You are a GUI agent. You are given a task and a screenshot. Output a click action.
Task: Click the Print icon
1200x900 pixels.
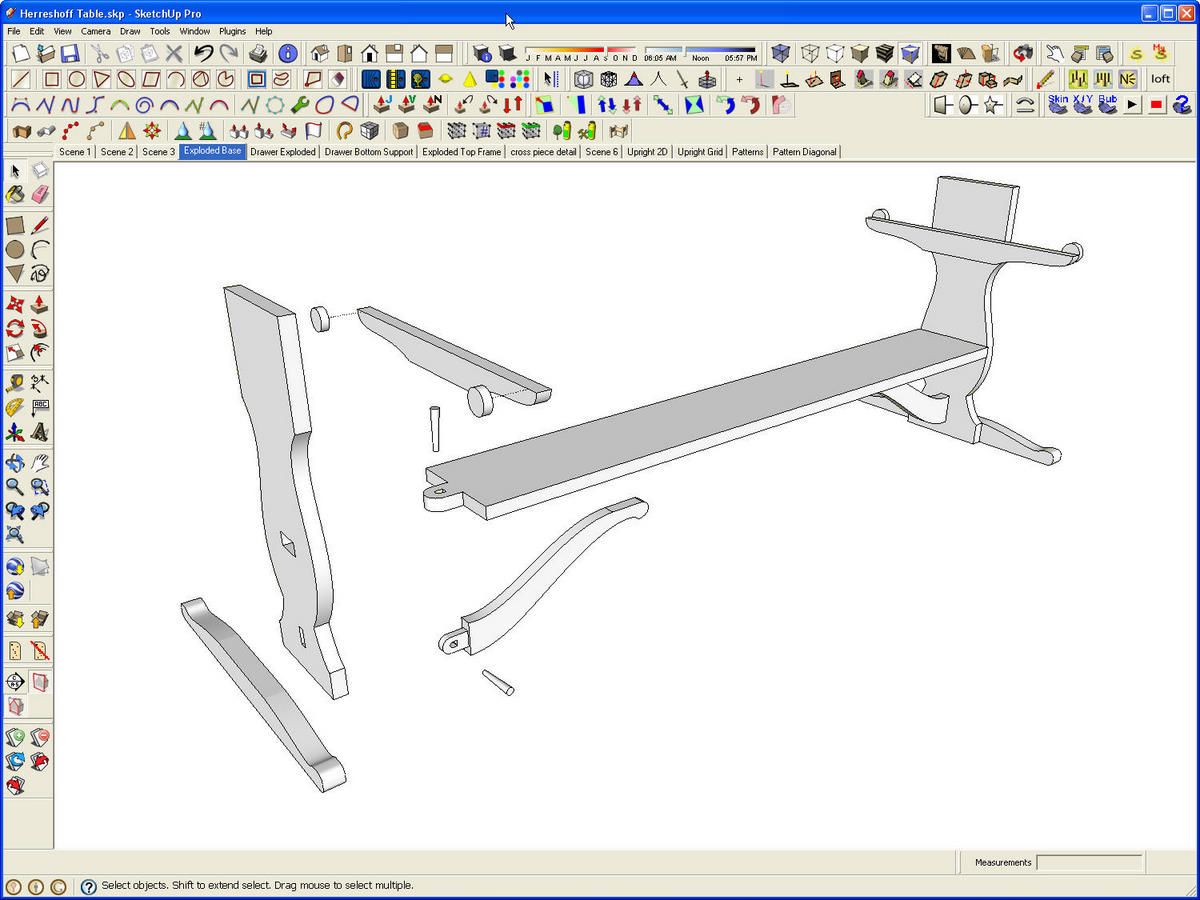(257, 54)
